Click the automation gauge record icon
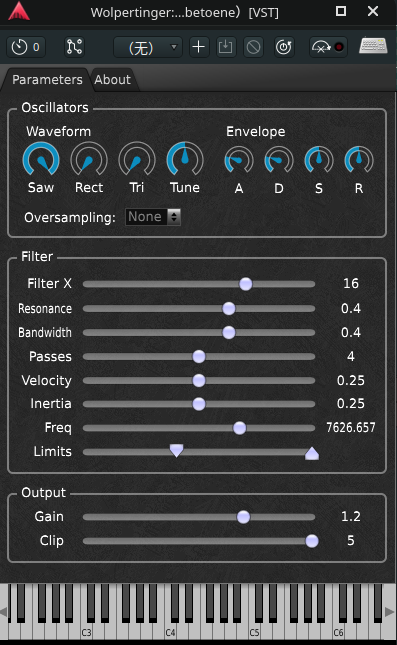Screen dimensions: 397x645 [x=328, y=47]
